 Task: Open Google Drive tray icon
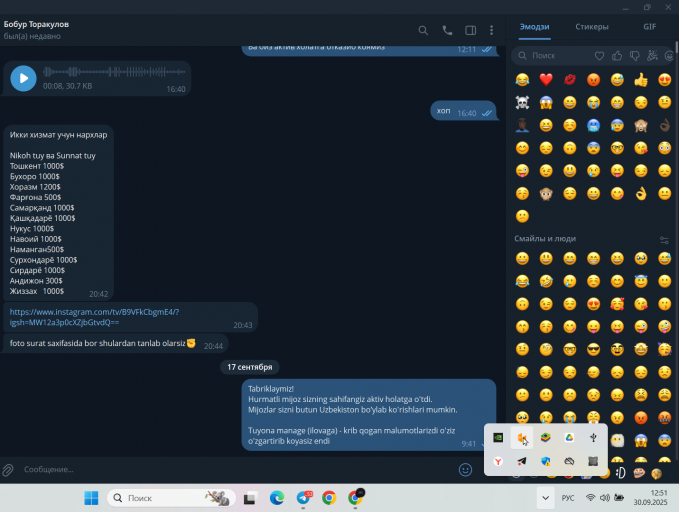point(569,438)
